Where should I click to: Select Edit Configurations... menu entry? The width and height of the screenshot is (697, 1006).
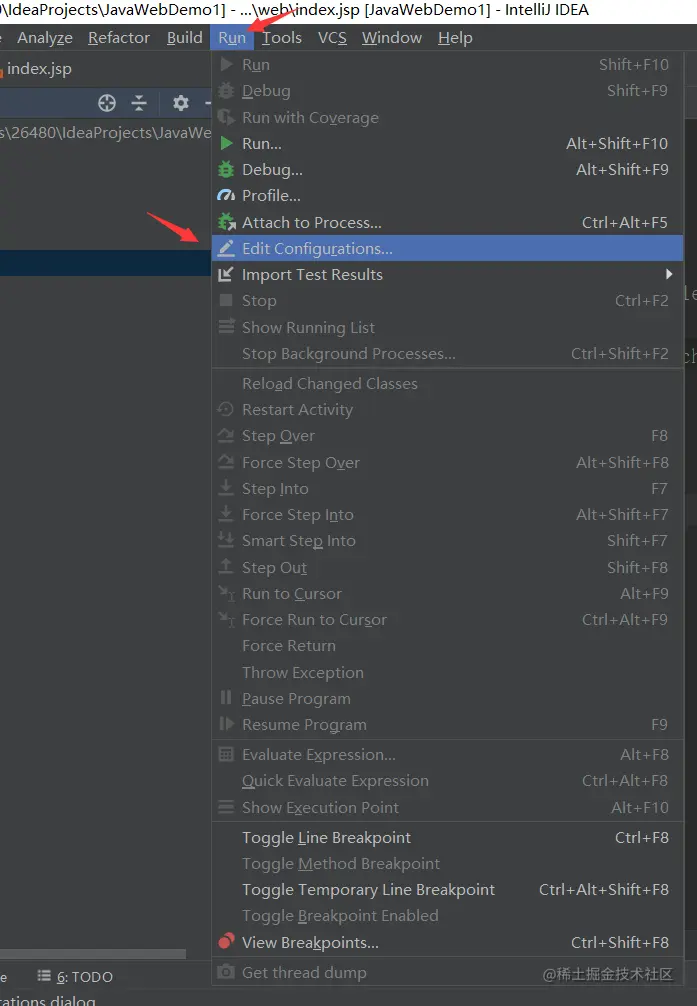point(317,248)
